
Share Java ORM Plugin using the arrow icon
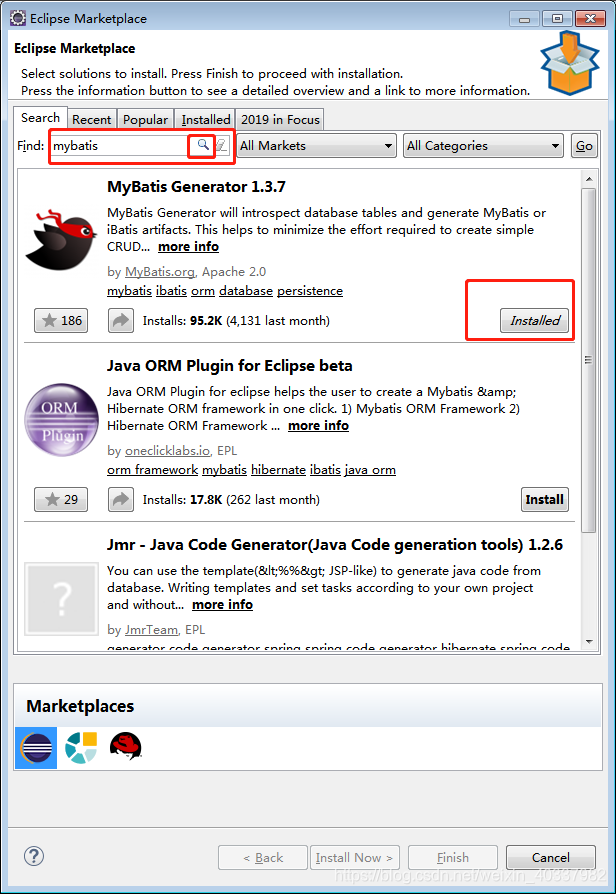[x=121, y=499]
